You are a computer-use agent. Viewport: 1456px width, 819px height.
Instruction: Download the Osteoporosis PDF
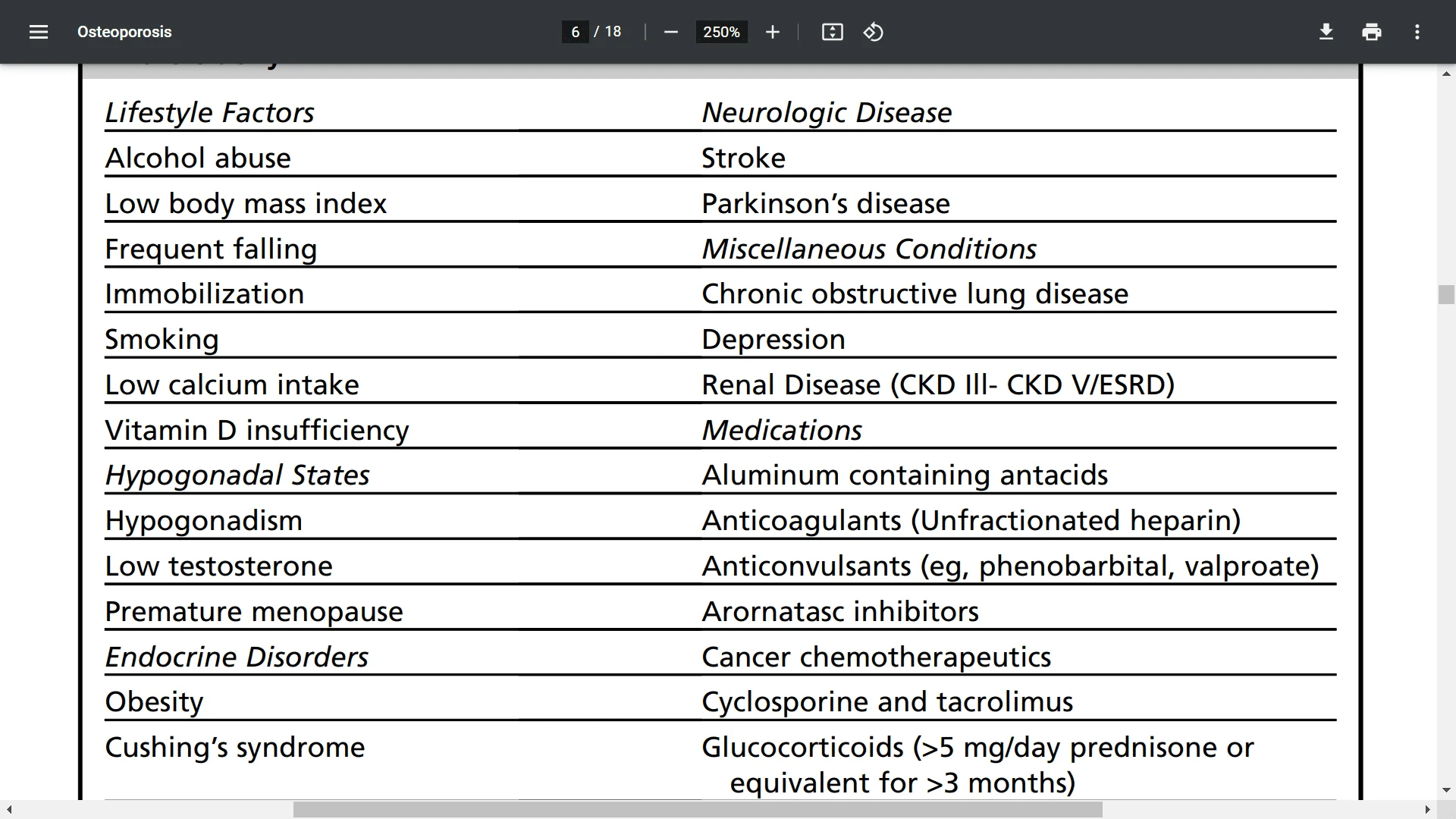pyautogui.click(x=1326, y=32)
